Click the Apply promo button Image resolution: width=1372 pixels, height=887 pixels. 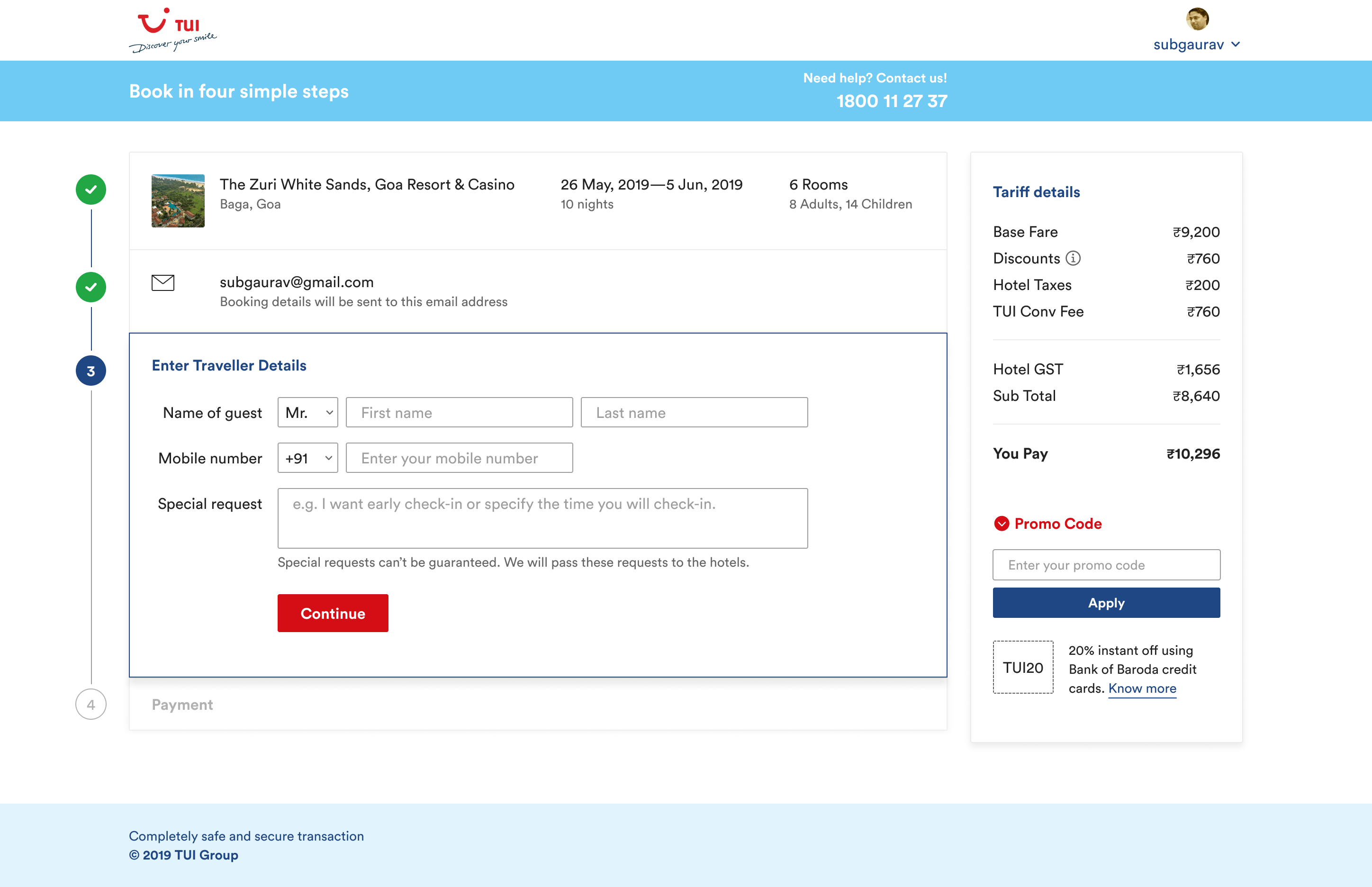coord(1105,603)
